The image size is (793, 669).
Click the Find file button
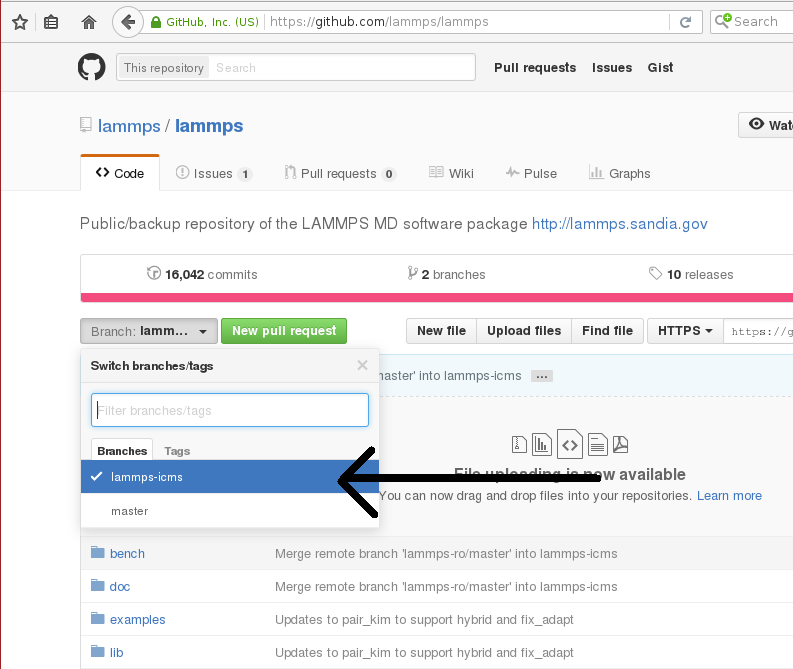(607, 331)
